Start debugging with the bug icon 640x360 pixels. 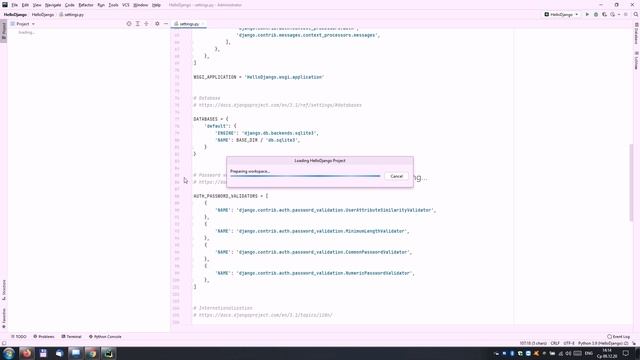pos(596,15)
